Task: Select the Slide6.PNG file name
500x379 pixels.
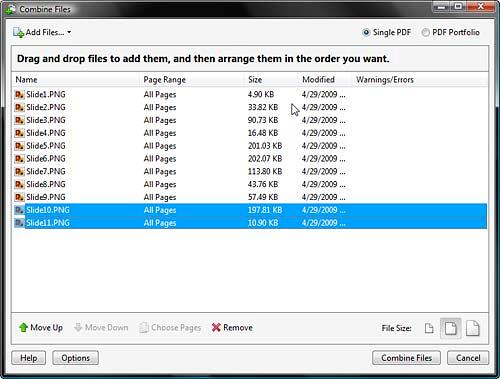Action: coord(46,159)
